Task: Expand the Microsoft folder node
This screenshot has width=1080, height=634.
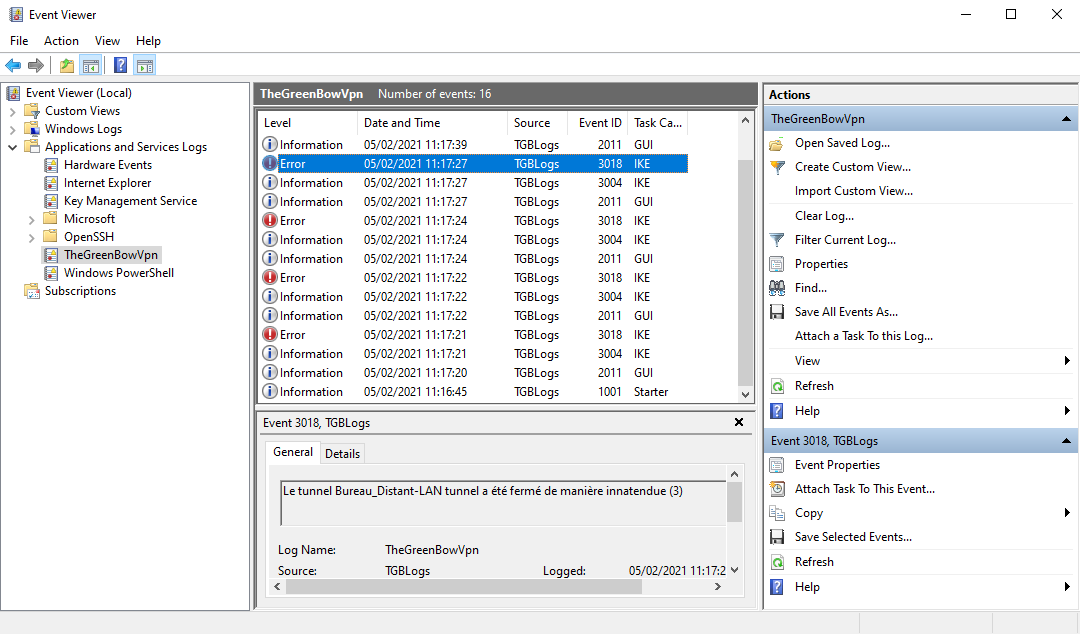Action: tap(32, 219)
